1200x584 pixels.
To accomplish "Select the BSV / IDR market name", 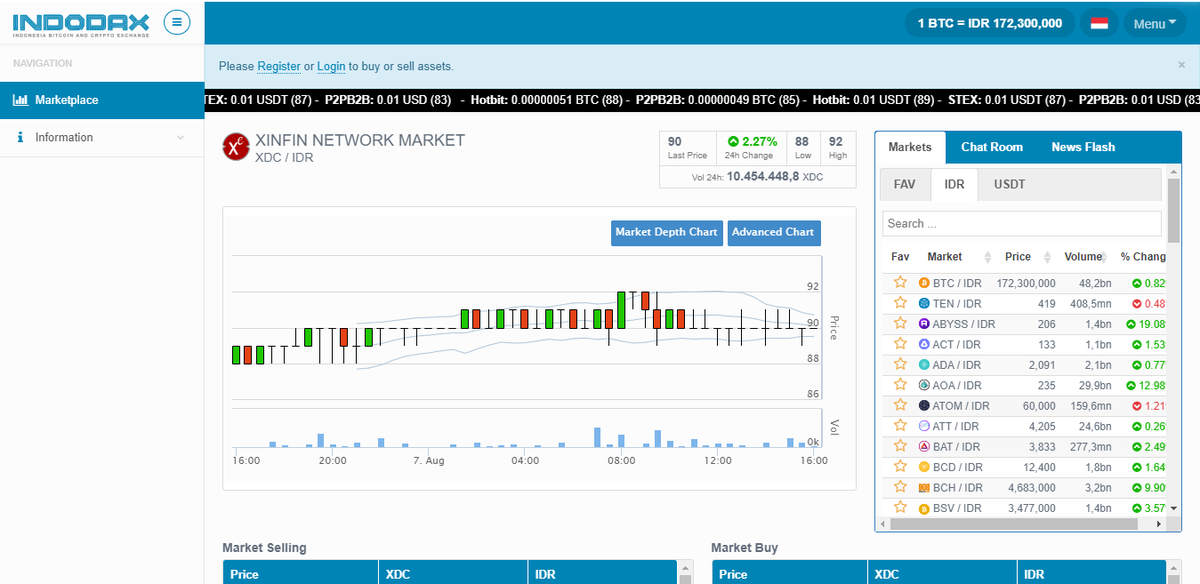I will click(957, 508).
